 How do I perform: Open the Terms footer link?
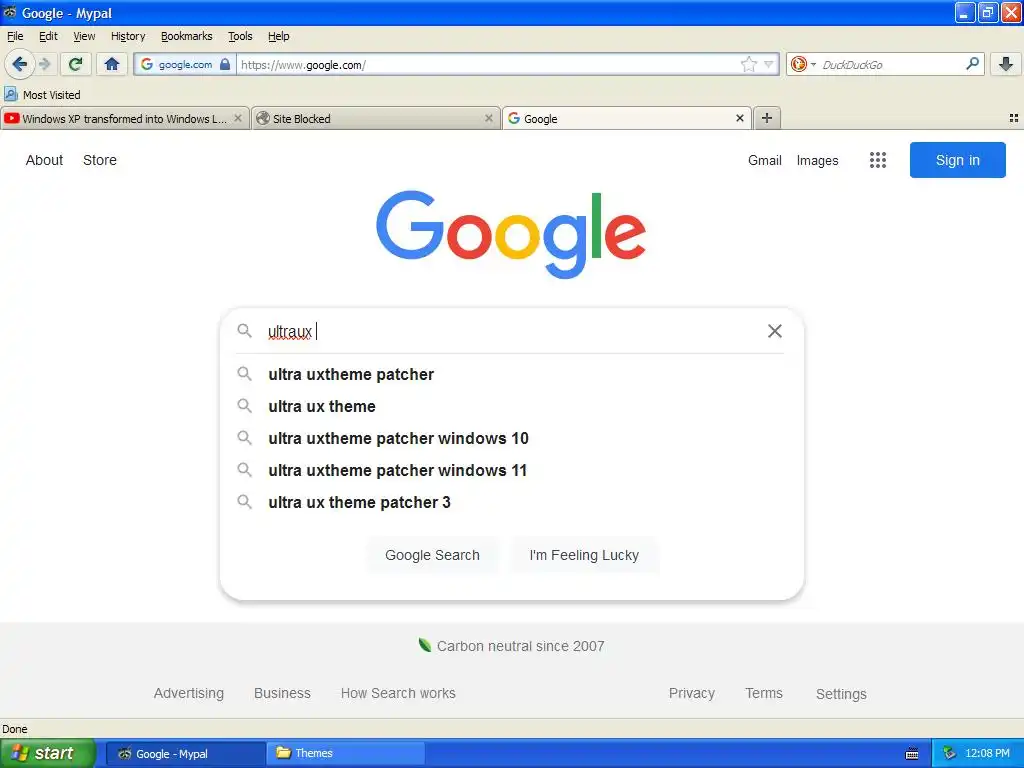click(763, 693)
